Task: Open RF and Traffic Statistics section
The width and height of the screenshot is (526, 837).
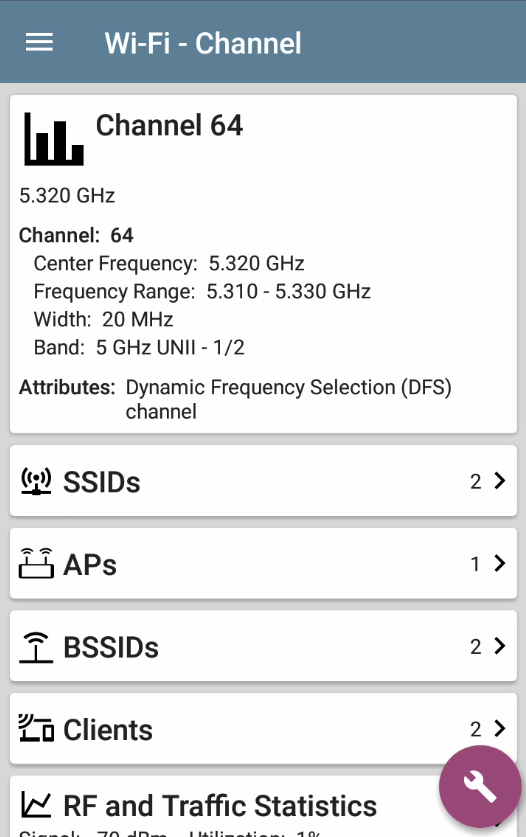Action: [220, 806]
